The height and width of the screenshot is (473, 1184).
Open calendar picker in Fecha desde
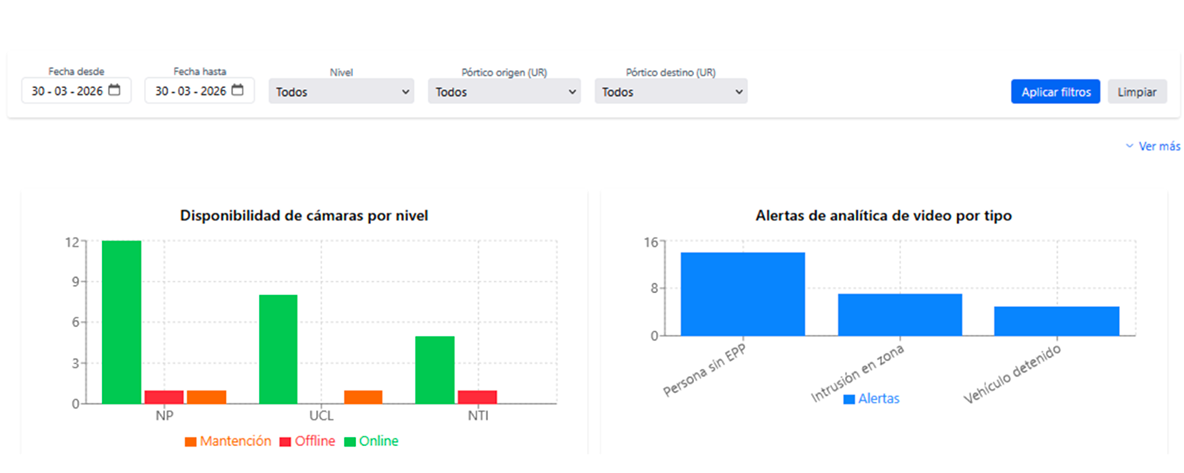coord(114,91)
